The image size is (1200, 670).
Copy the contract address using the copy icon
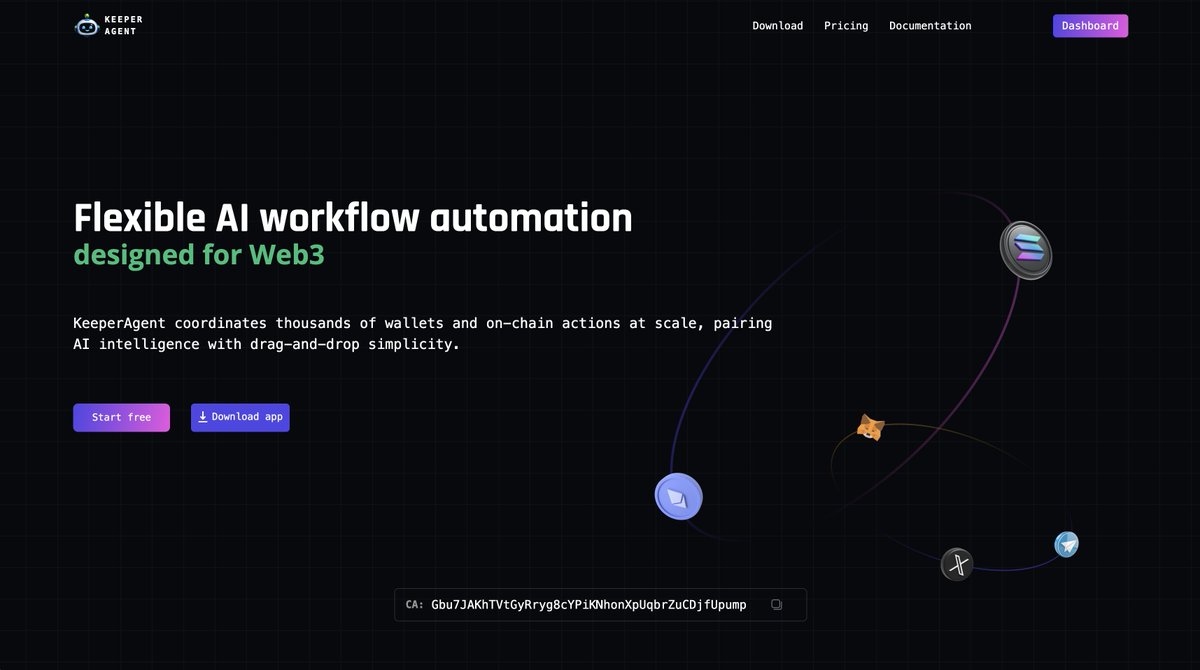point(777,605)
